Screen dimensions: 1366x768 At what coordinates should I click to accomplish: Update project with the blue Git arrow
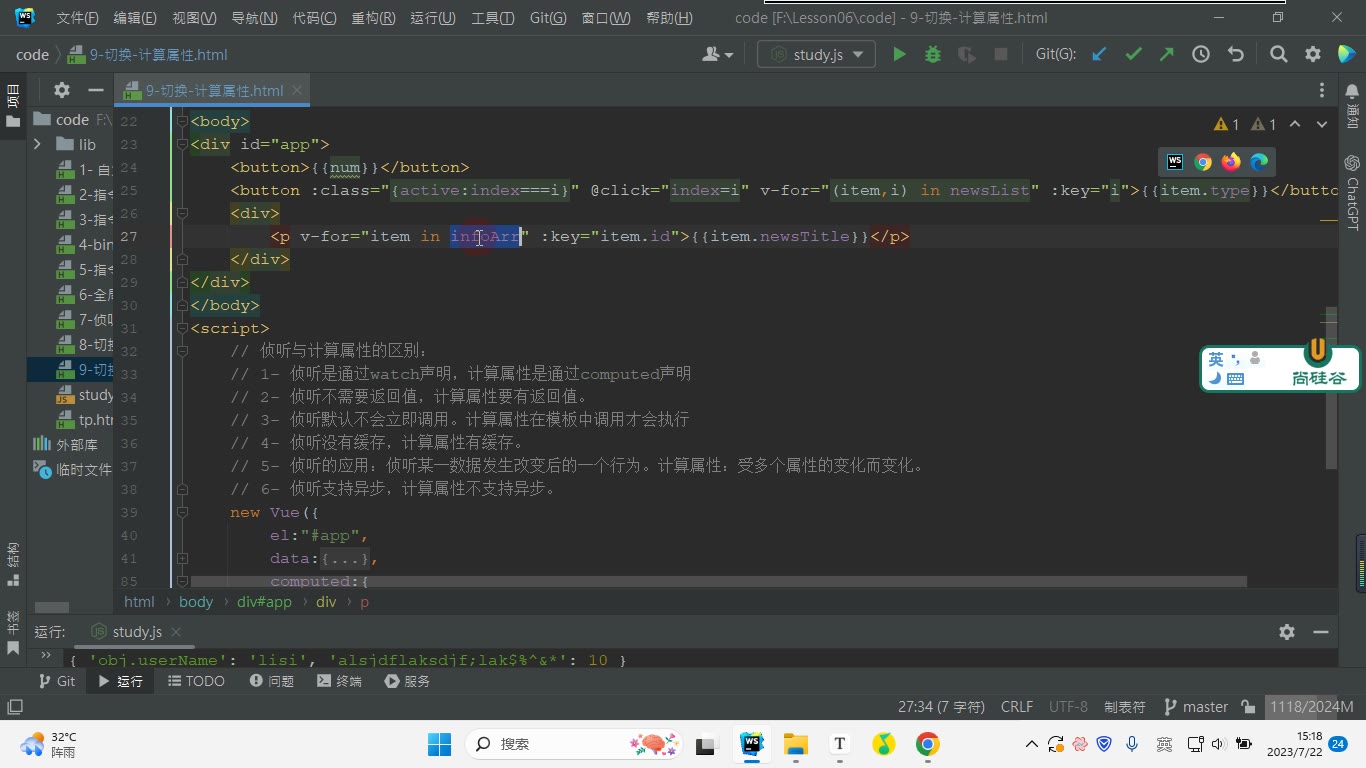[1099, 55]
